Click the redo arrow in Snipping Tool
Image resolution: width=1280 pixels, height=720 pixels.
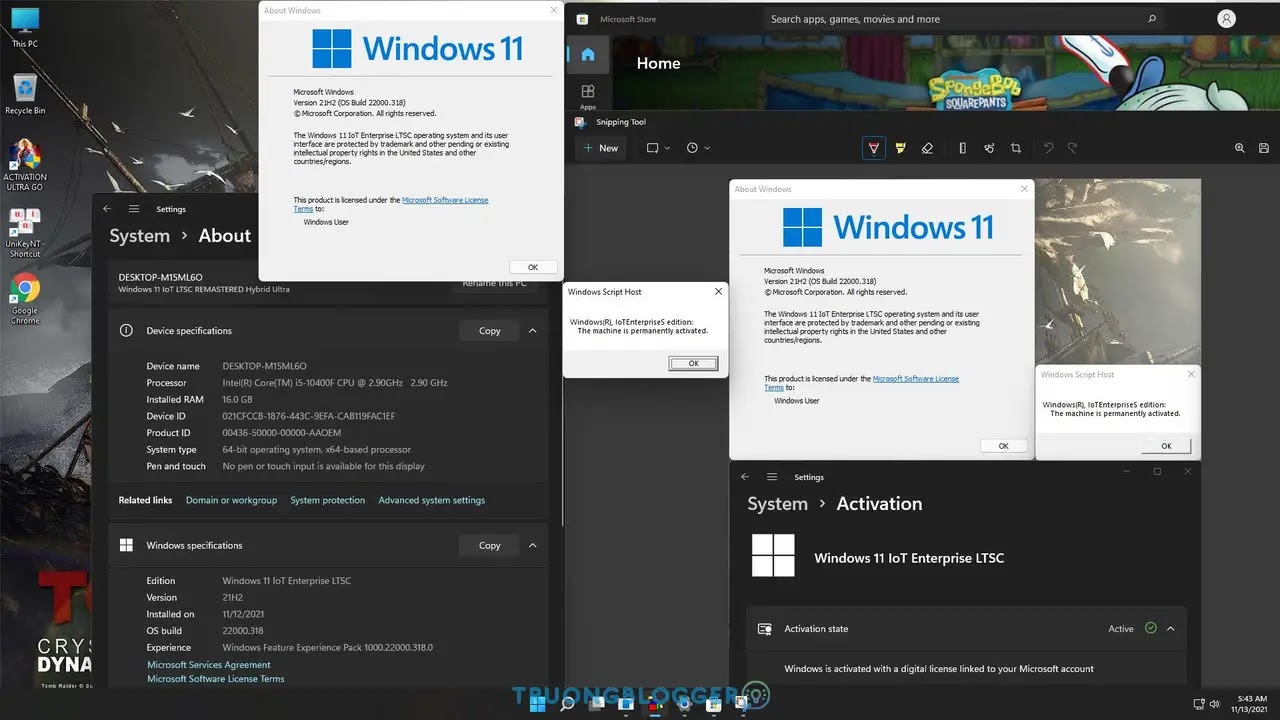(x=1072, y=148)
